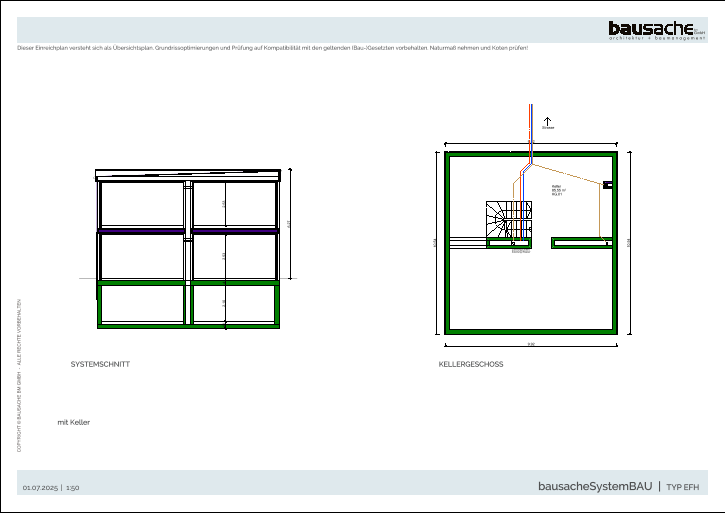Select the 'mit Keller' note text
This screenshot has height=513, width=725.
pos(73,422)
